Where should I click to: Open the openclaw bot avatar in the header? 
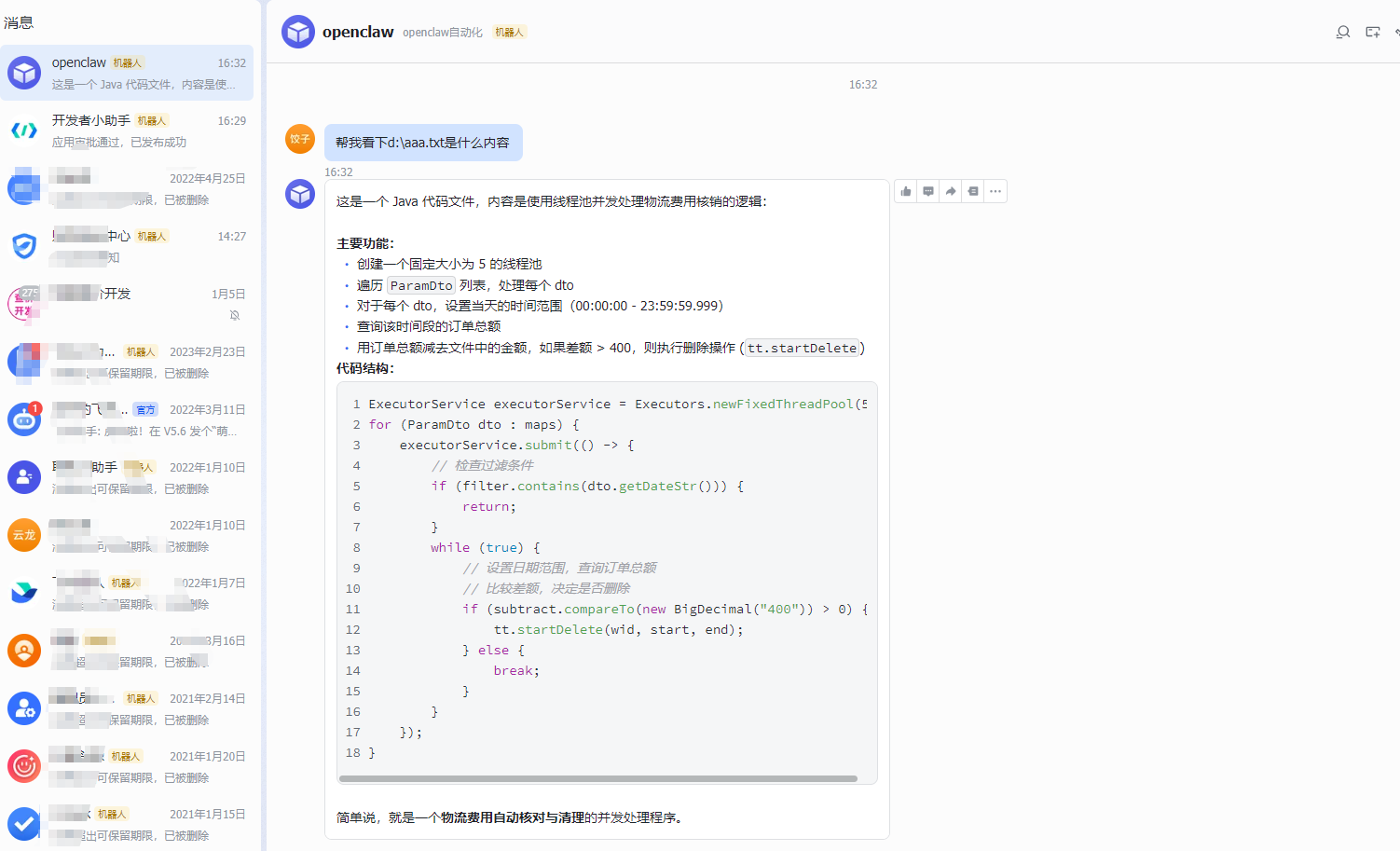pyautogui.click(x=298, y=31)
